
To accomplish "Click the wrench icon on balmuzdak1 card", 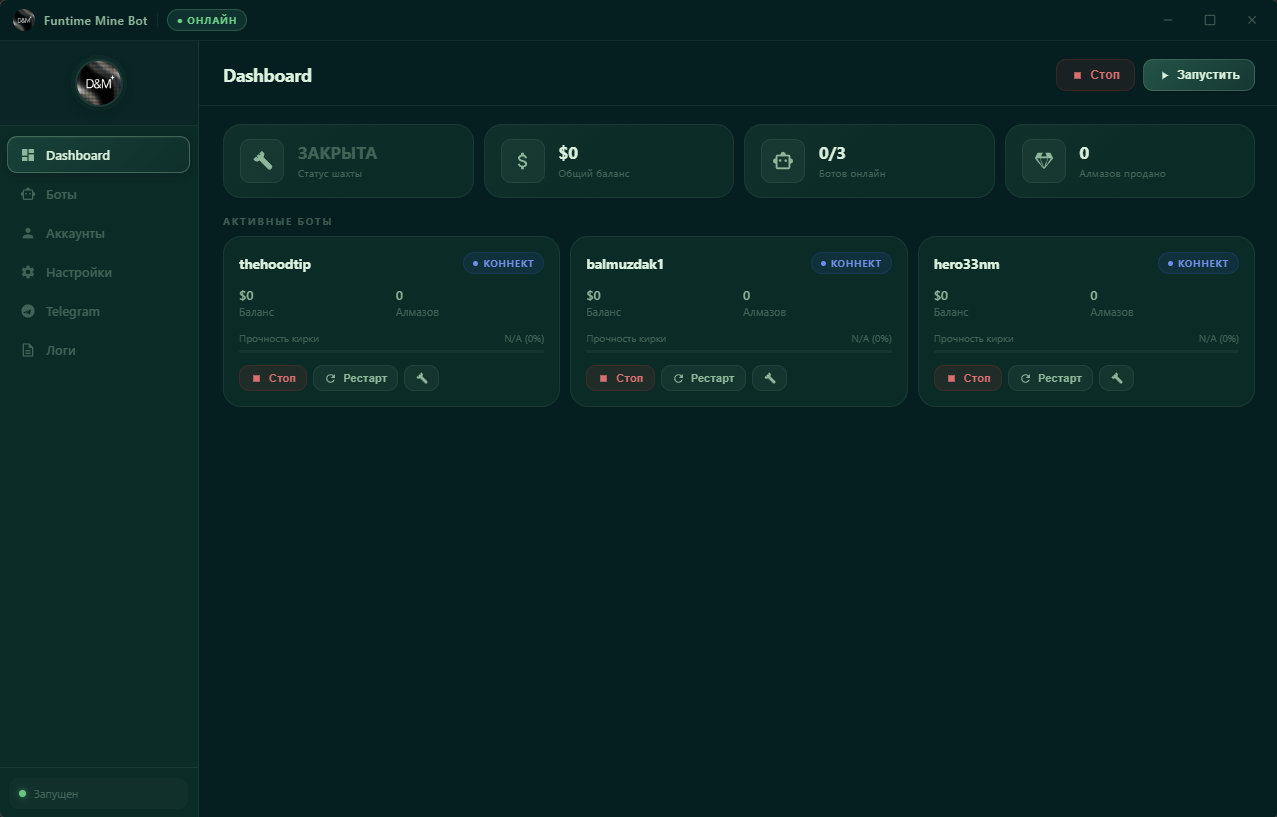I will (769, 378).
